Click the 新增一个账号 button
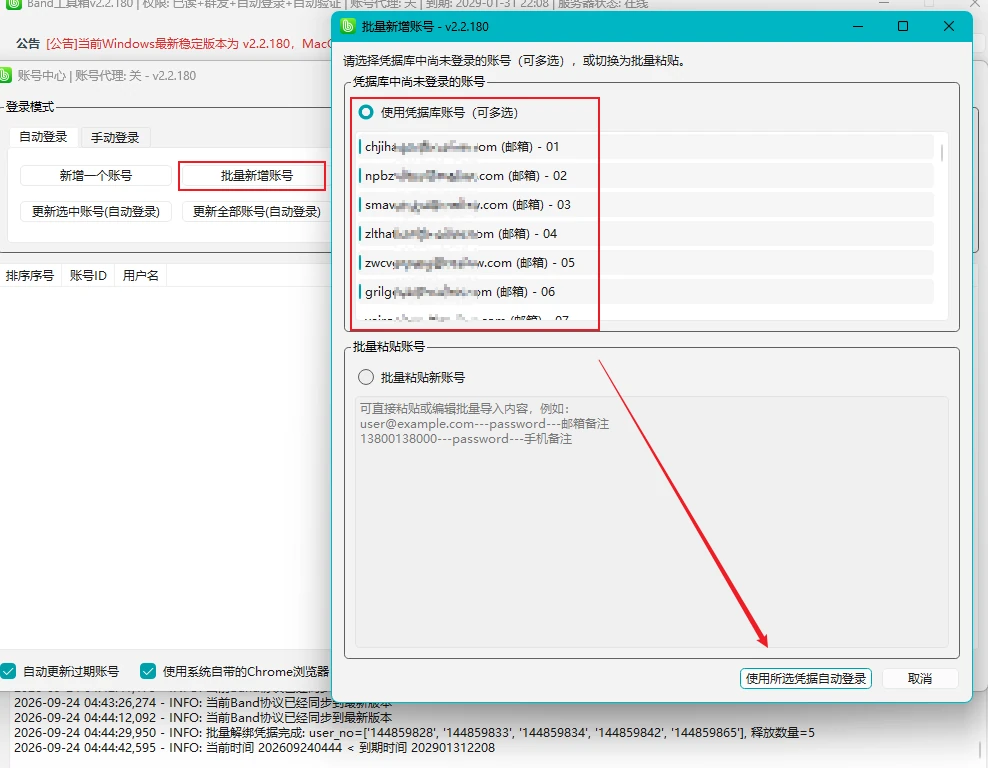Viewport: 988px width, 768px height. tap(96, 176)
